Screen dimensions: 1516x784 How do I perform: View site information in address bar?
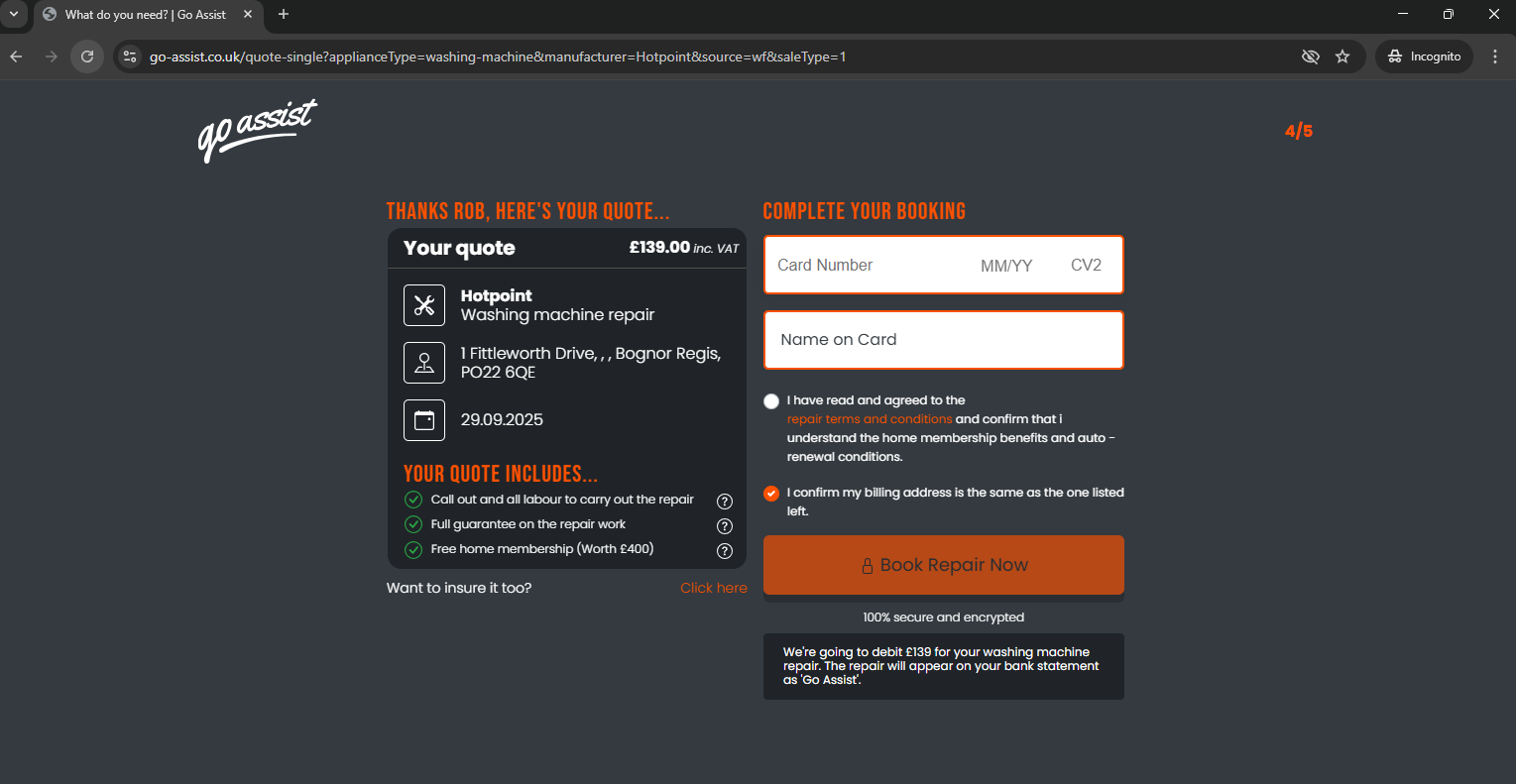point(130,56)
